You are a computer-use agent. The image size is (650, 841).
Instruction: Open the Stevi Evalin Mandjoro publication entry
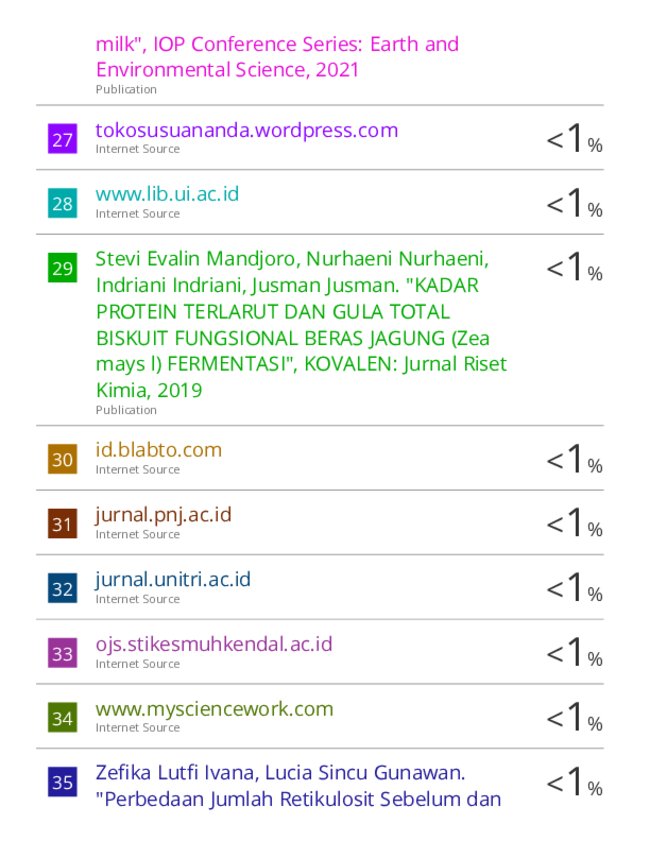coord(301,324)
